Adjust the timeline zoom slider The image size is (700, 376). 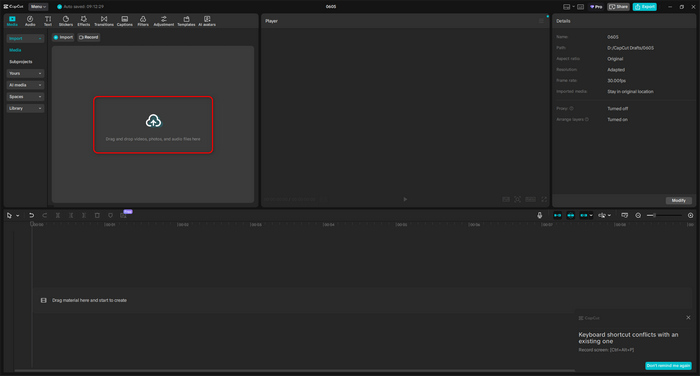click(664, 215)
